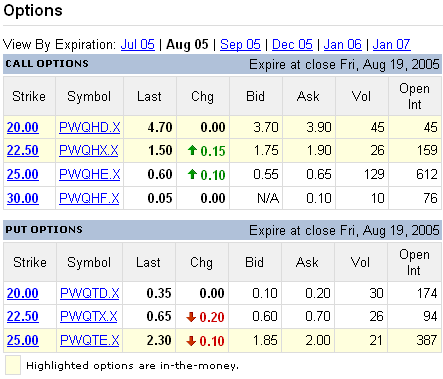The height and width of the screenshot is (379, 443).
Task: Select the 'Highlighted options are in-the-money' note
Action: 133,366
